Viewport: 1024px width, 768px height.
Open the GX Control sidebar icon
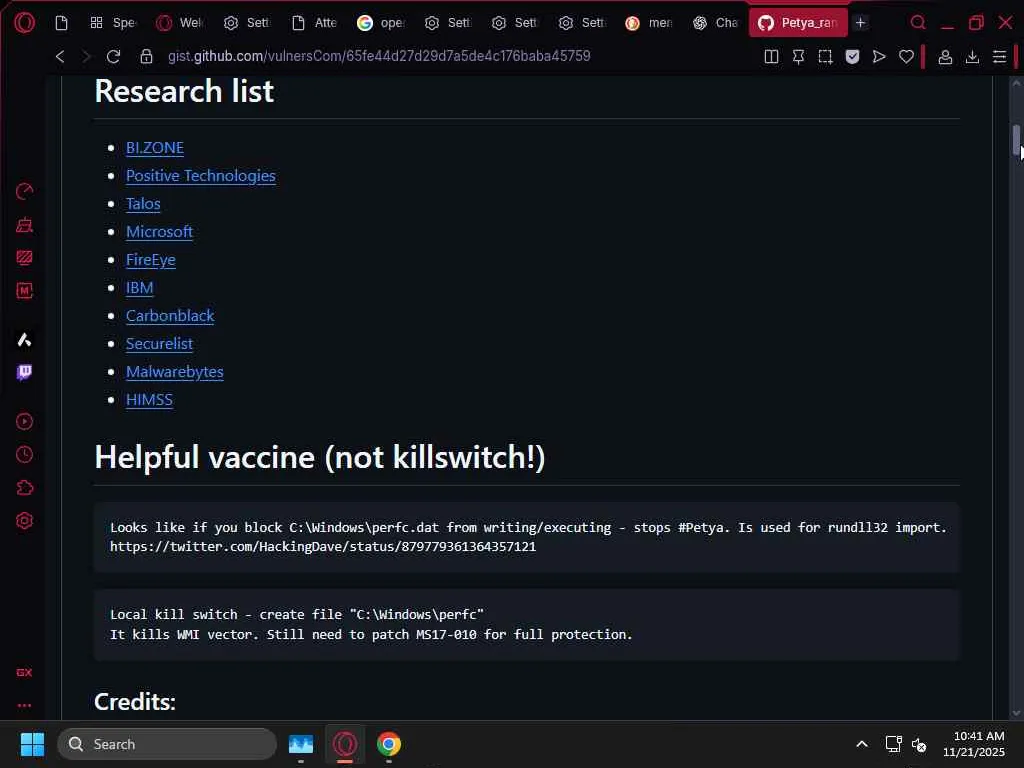(24, 191)
